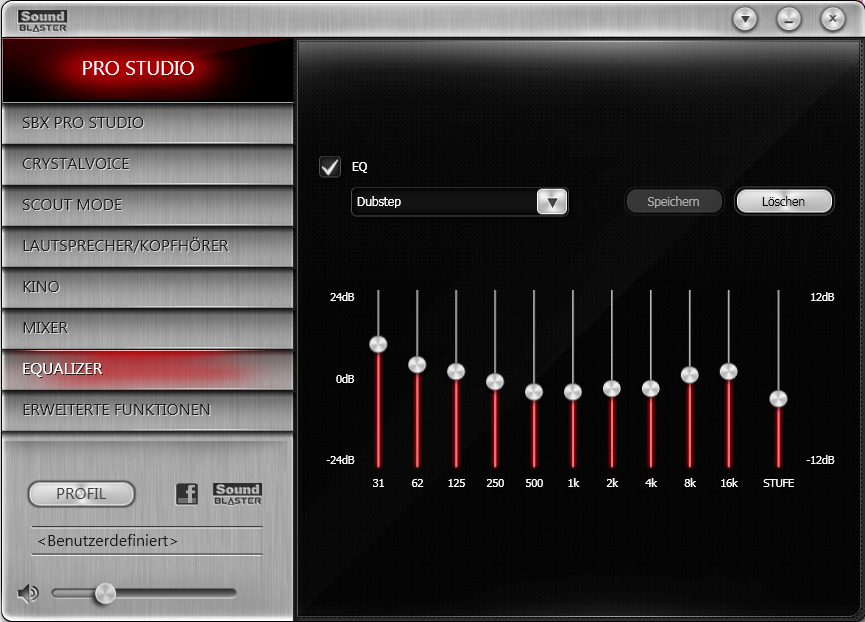Click the EQ label text
The width and height of the screenshot is (865, 622).
click(360, 167)
